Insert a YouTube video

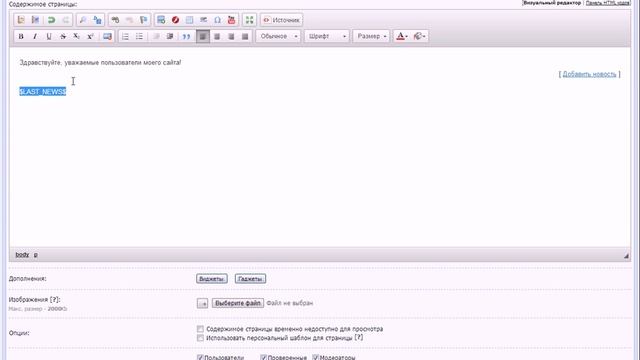coord(231,20)
